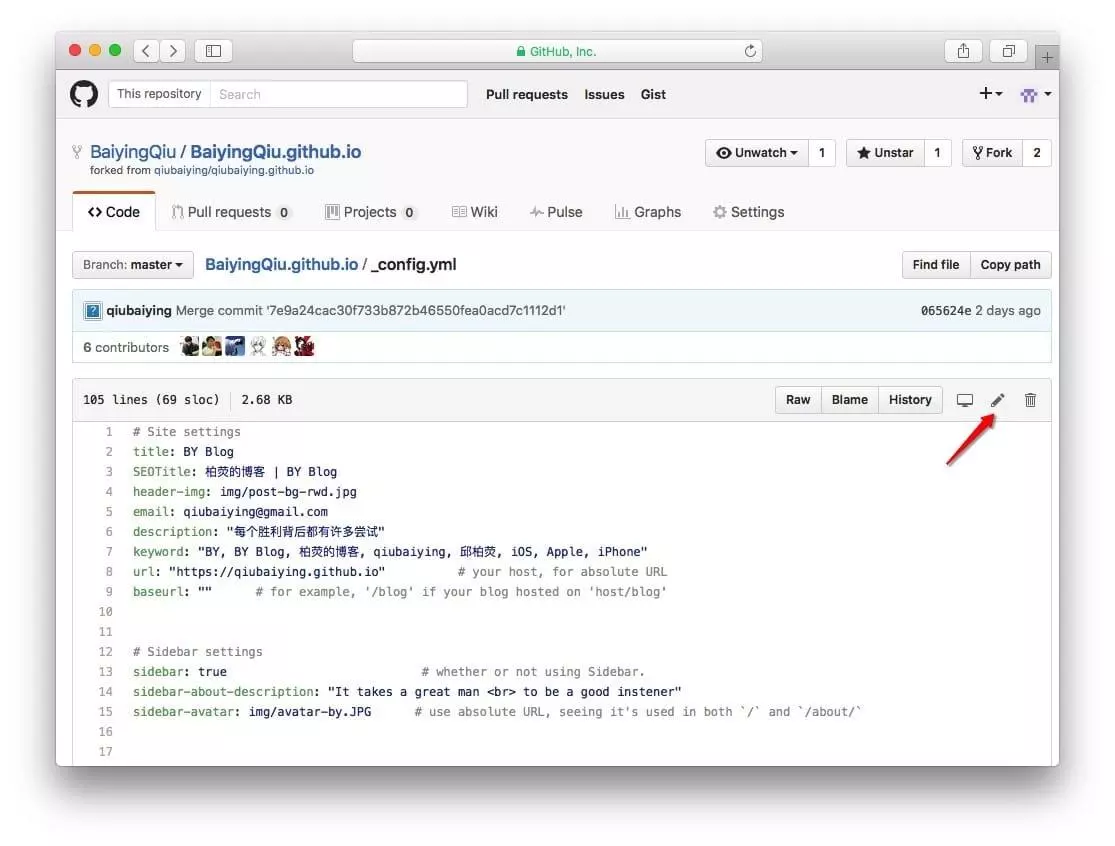
Task: Open fifth contributor avatar
Action: 282,346
